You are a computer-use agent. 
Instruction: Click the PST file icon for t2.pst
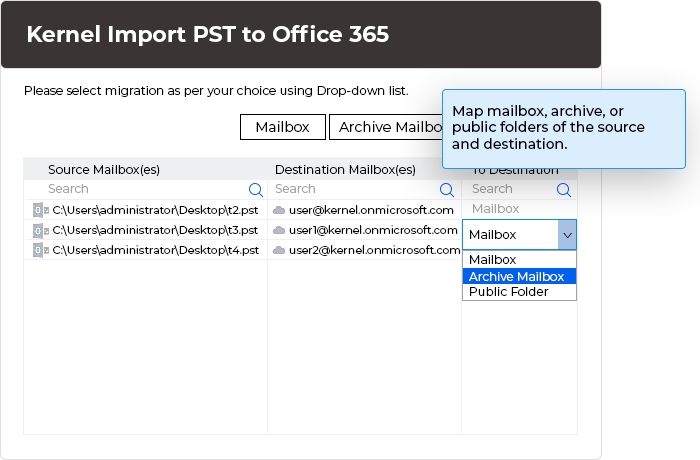point(41,210)
